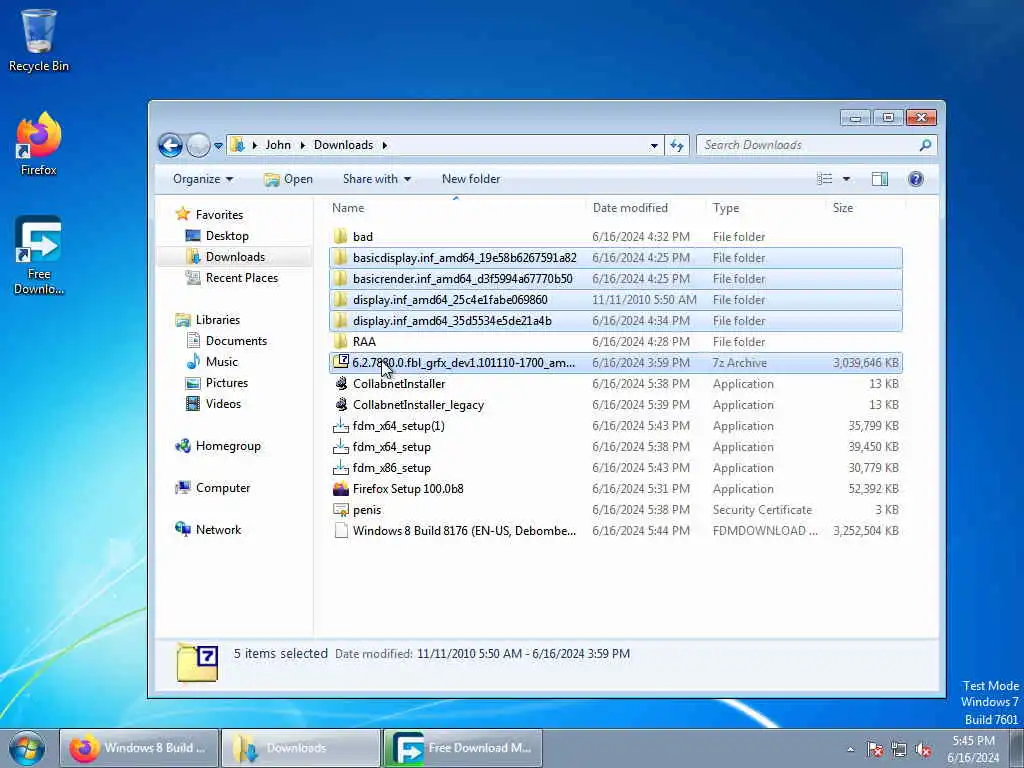The image size is (1024, 768).
Task: Toggle the preview pane icon
Action: point(880,179)
